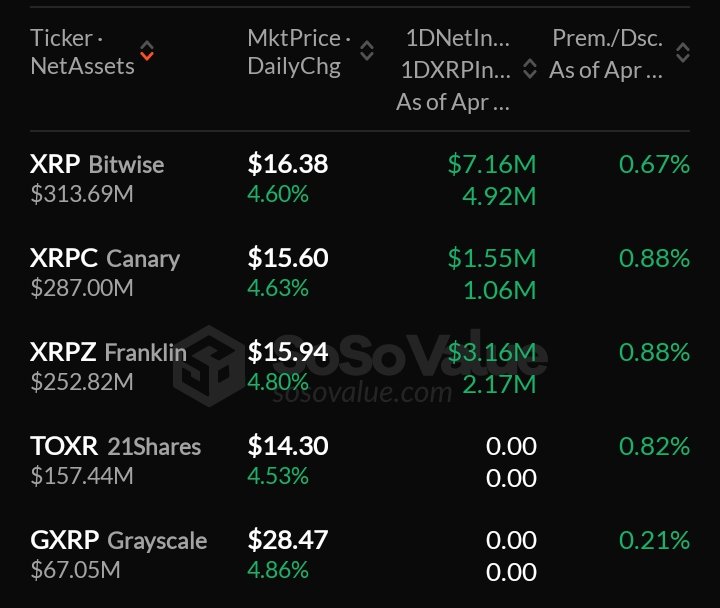Screen dimensions: 720x608
Task: Click the 4.63% Canary daily change
Action: (278, 288)
